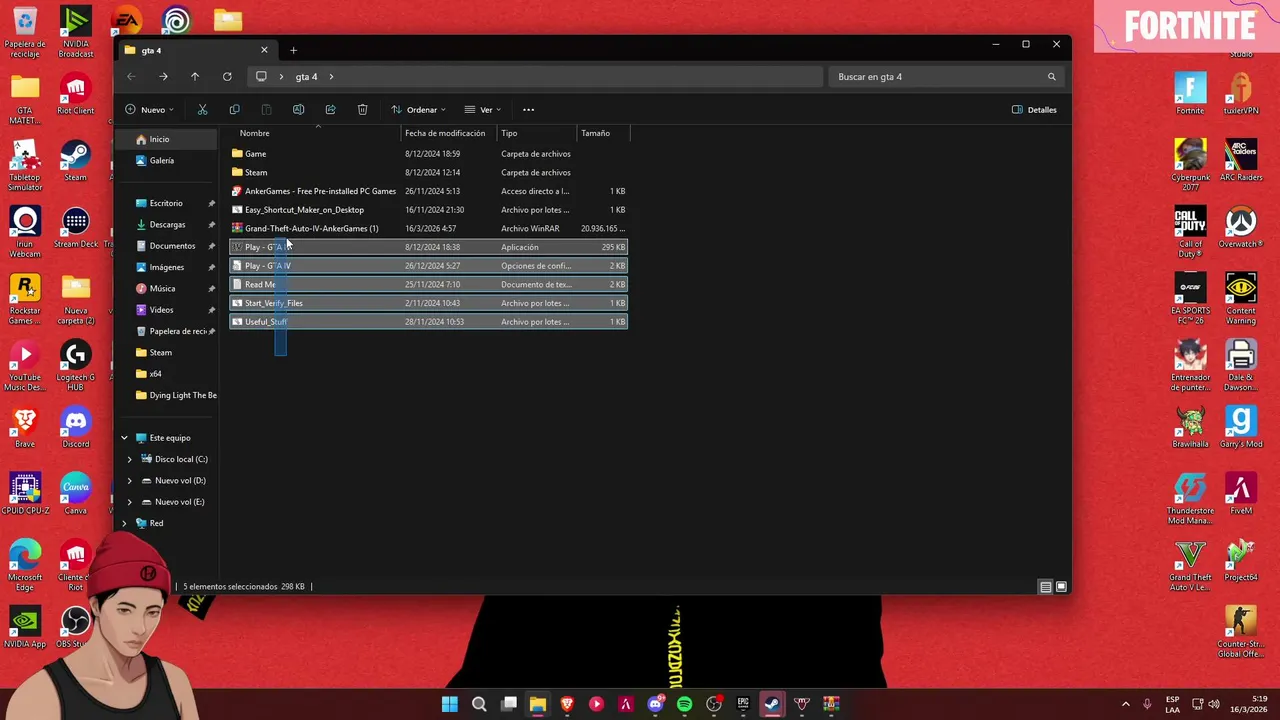Select Cyberpunk 2077 desktop shortcut
1280x720 pixels.
tap(1190, 164)
